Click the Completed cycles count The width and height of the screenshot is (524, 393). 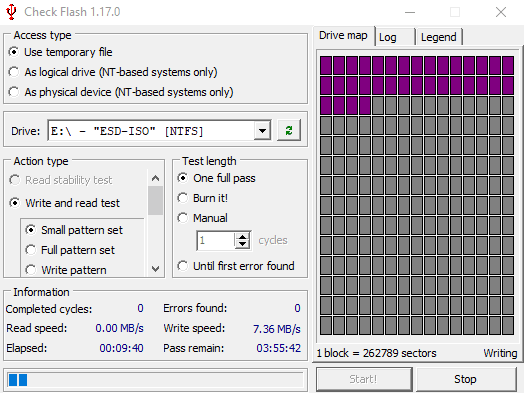tap(140, 308)
